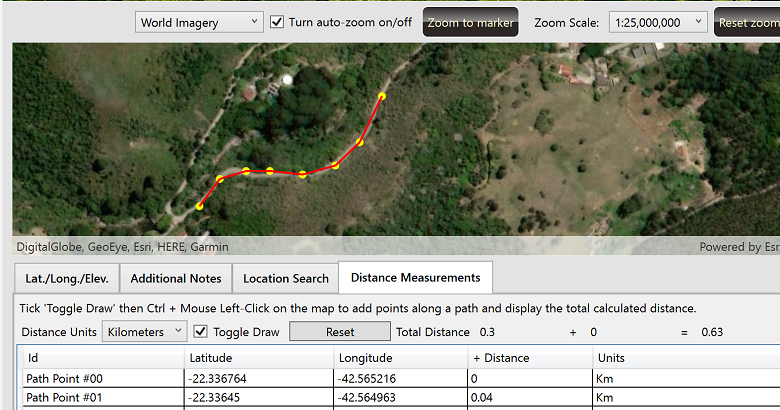780x410 pixels.
Task: Click the bottom-left starting yellow path point
Action: point(199,206)
